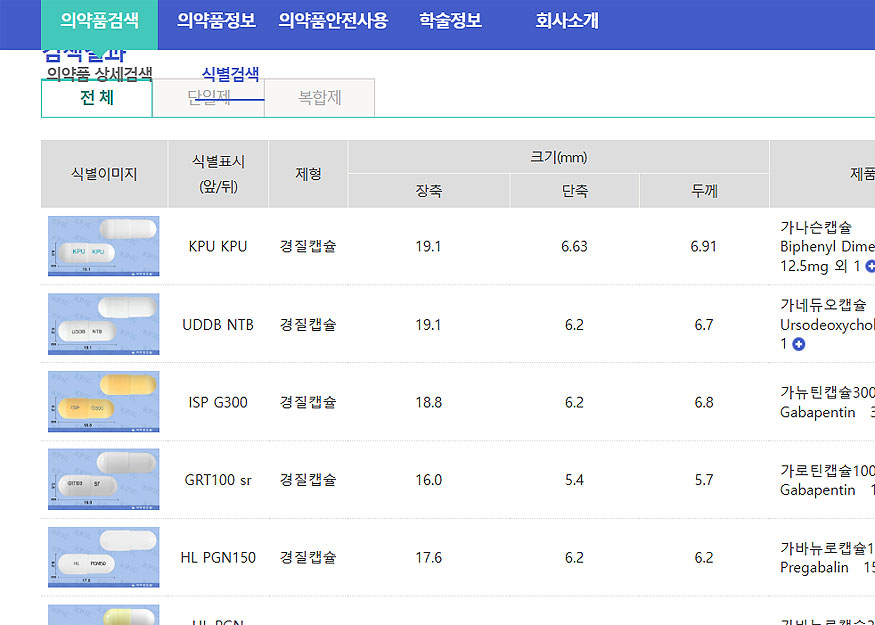Click long axis value 17.6
Image resolution: width=875 pixels, height=625 pixels.
coord(429,557)
